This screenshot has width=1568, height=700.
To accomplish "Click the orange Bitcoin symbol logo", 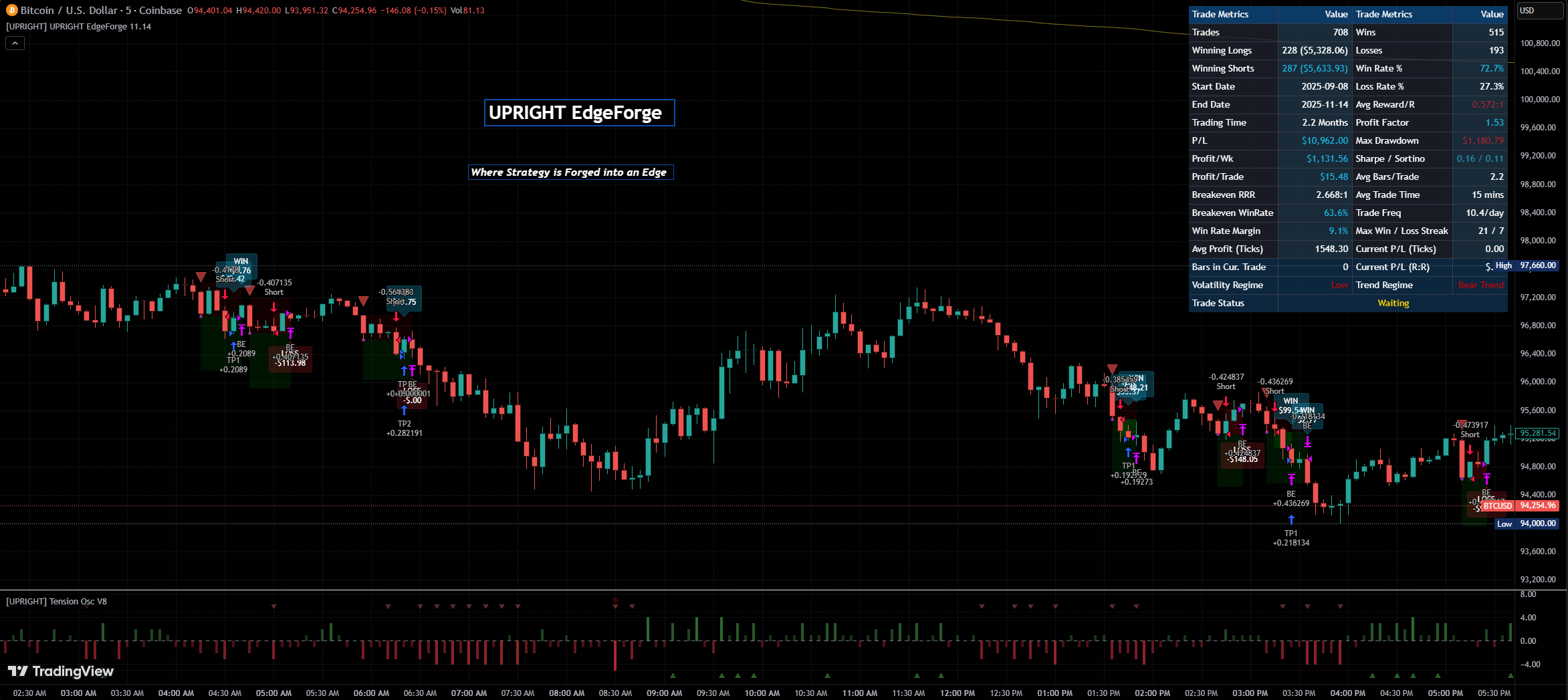I will pyautogui.click(x=11, y=10).
